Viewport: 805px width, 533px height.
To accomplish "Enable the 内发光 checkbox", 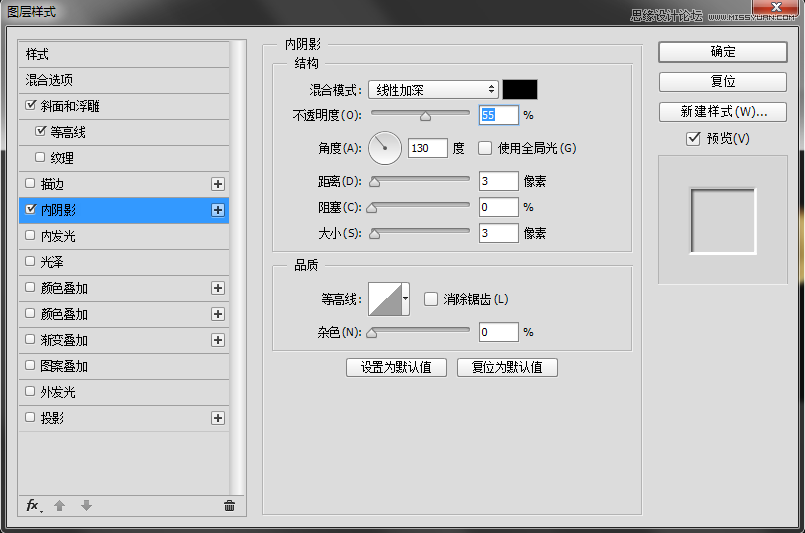I will (x=30, y=235).
